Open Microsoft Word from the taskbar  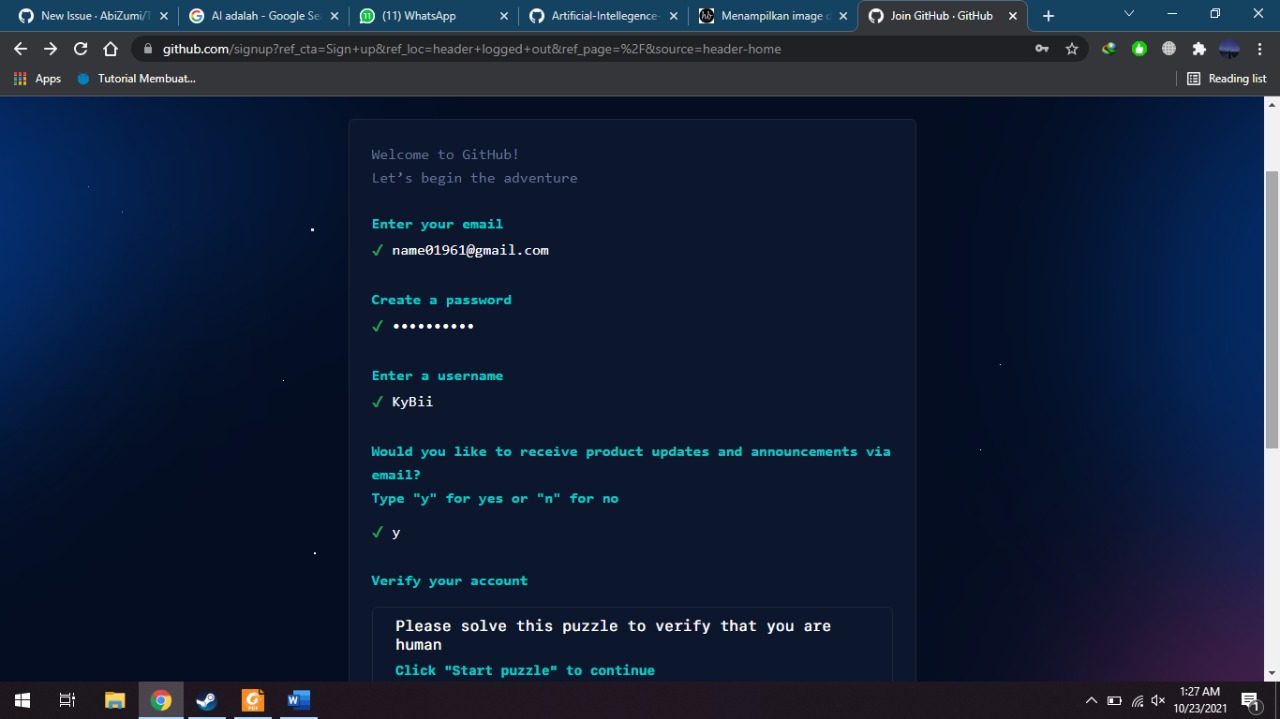pyautogui.click(x=297, y=700)
